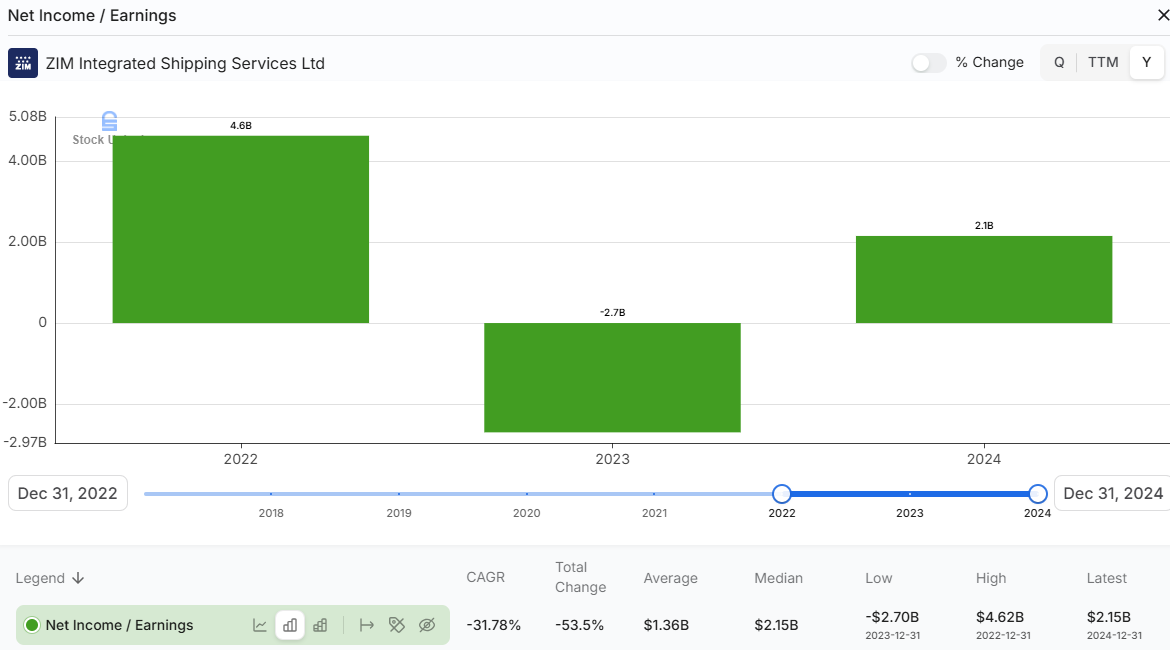Screen dimensions: 1170x650
Task: Enable the % Change toggle
Action: click(928, 62)
